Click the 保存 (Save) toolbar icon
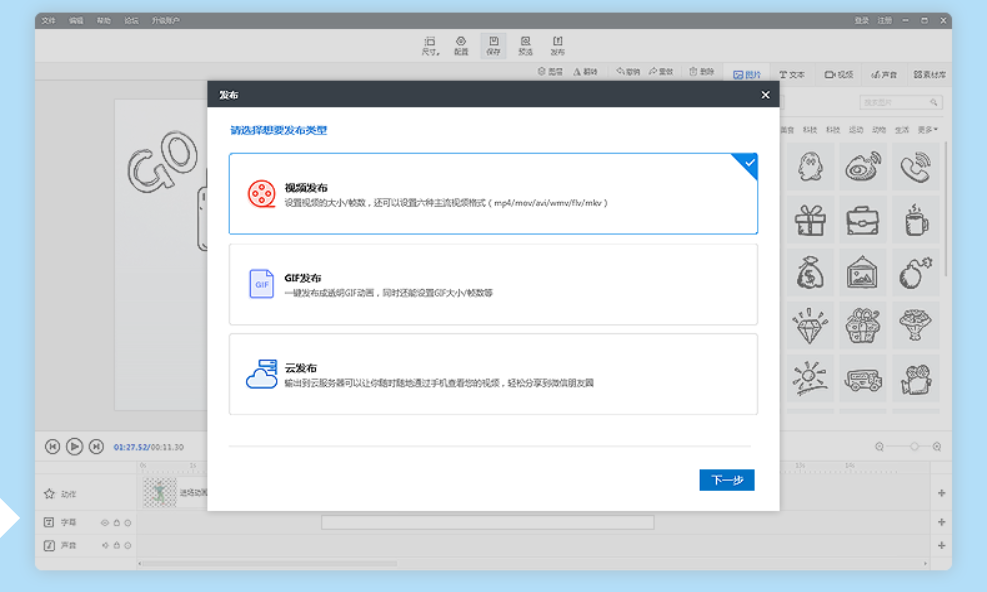The height and width of the screenshot is (592, 987). [493, 45]
